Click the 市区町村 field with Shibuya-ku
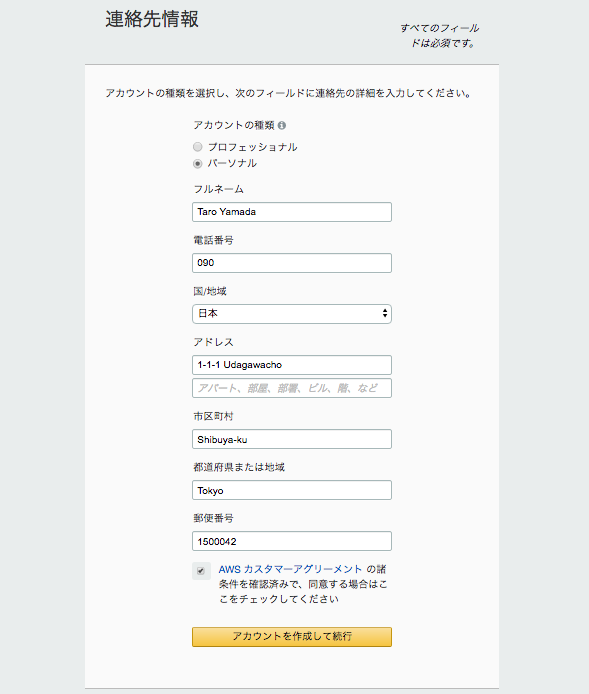The height and width of the screenshot is (694, 589). [292, 439]
